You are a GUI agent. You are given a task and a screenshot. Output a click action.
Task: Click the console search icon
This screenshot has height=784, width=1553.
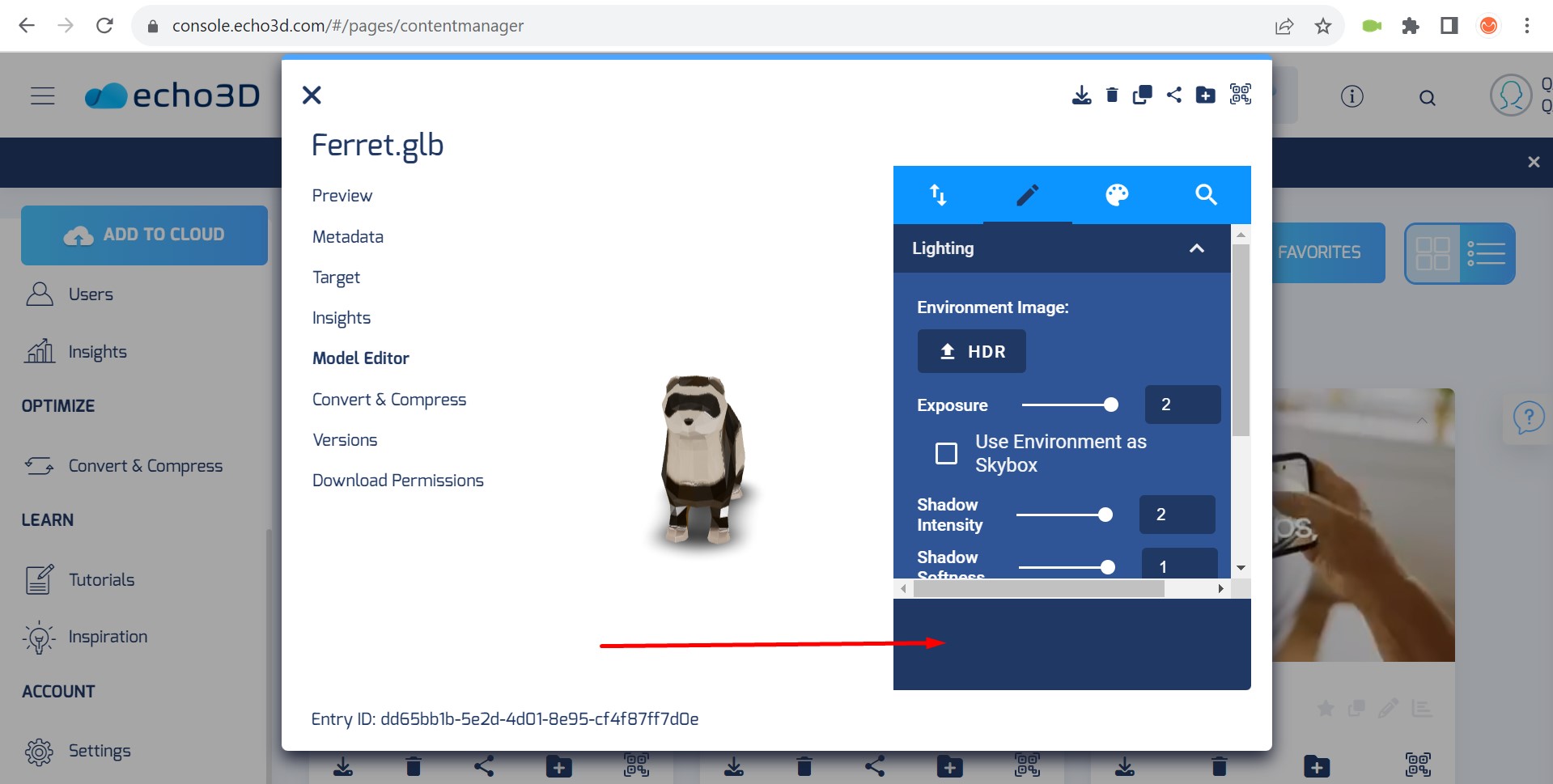pyautogui.click(x=1427, y=98)
